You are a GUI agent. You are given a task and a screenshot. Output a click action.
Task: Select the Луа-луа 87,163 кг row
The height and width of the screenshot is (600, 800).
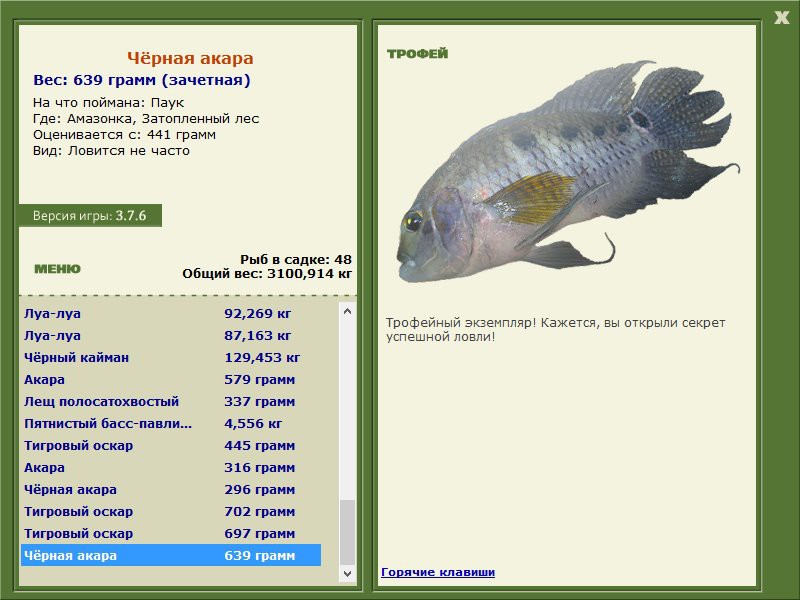click(x=171, y=335)
